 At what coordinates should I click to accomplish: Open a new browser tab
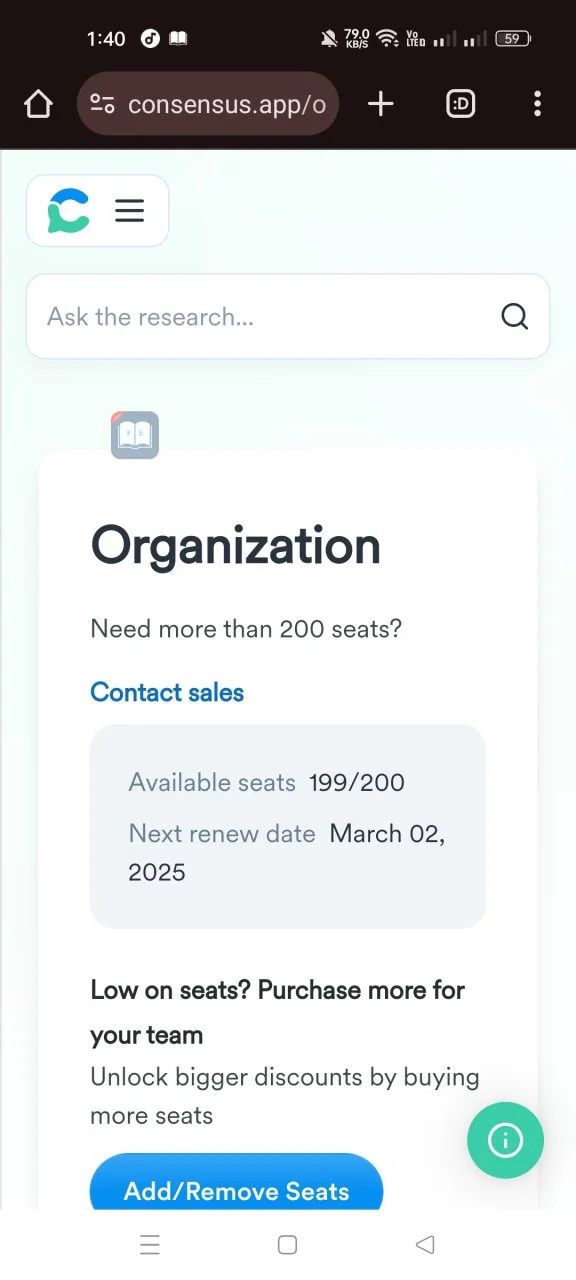381,104
